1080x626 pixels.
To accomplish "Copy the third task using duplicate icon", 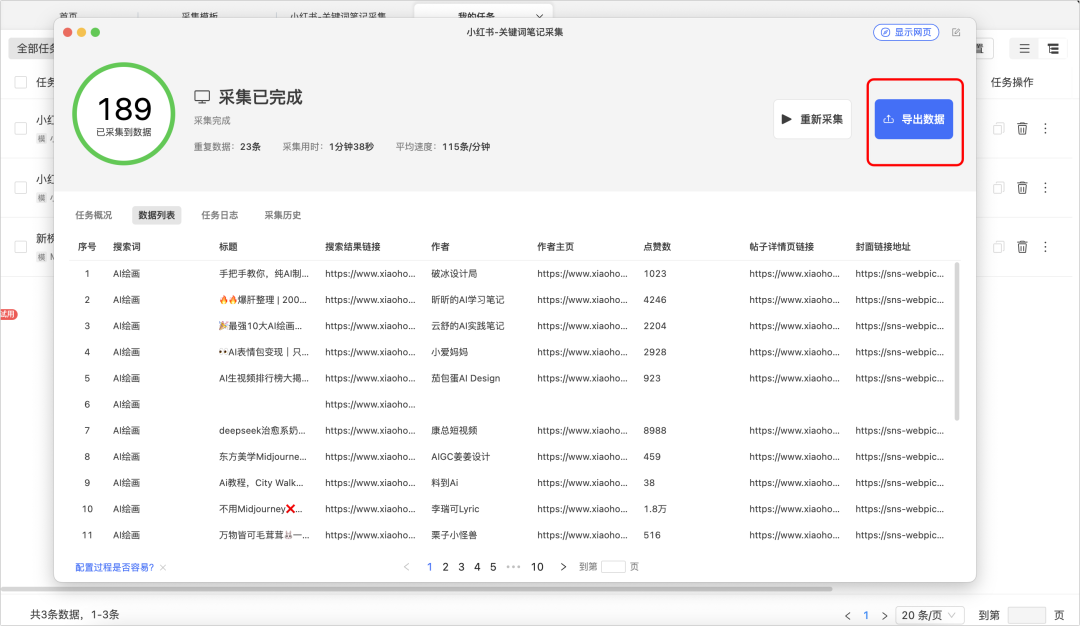I will tap(998, 247).
